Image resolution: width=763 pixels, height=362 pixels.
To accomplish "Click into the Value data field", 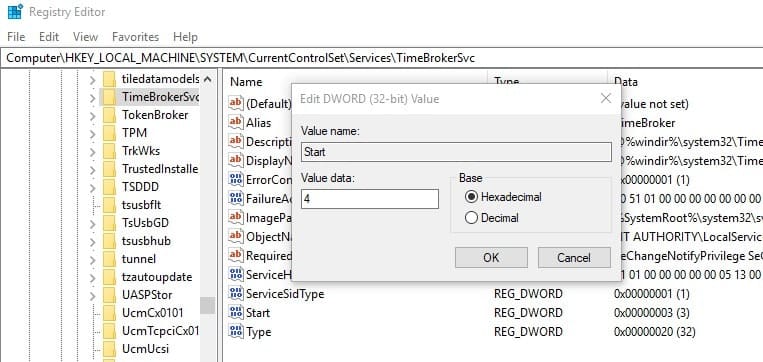I will coord(370,199).
